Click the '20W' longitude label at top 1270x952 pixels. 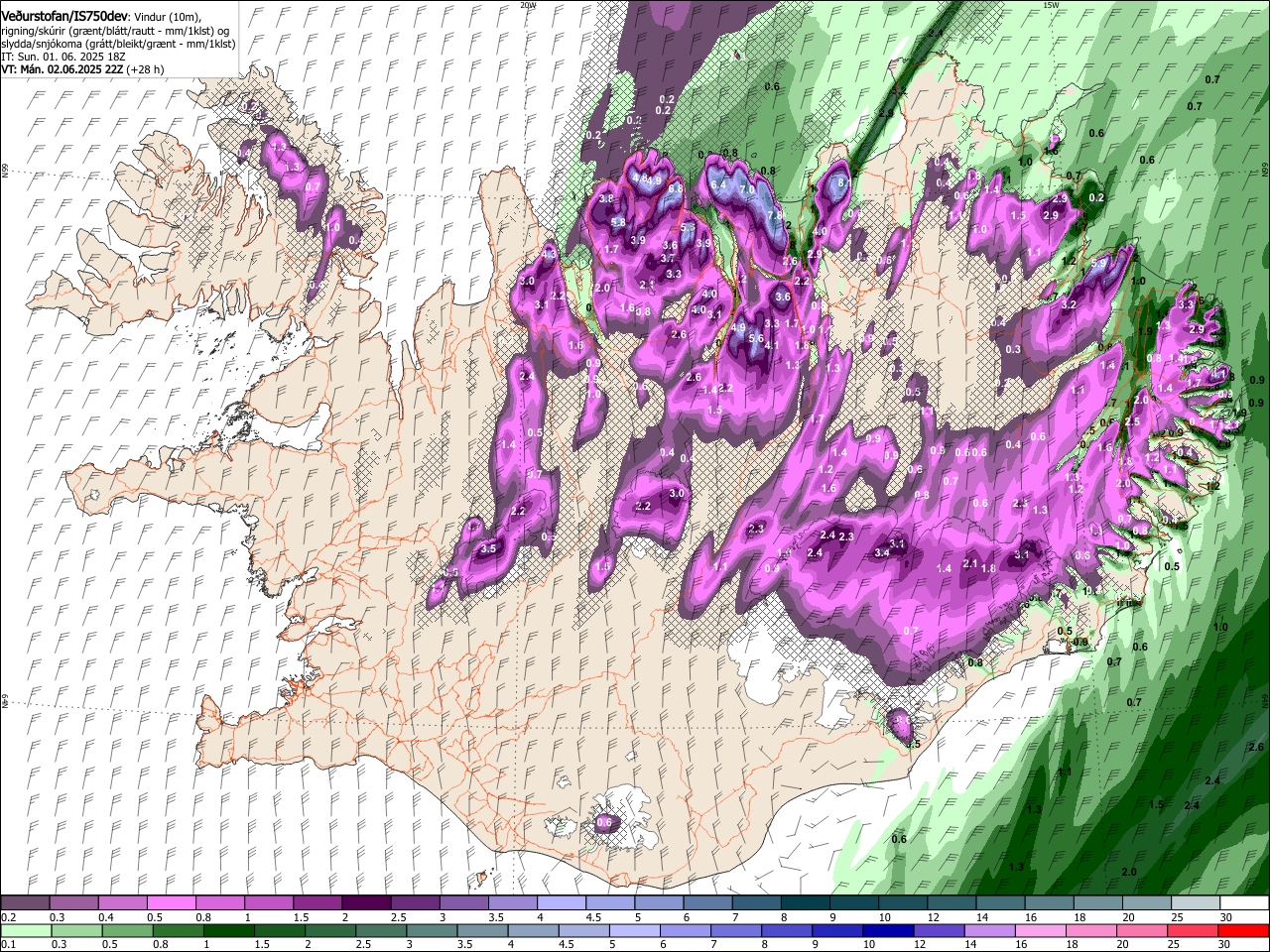528,5
